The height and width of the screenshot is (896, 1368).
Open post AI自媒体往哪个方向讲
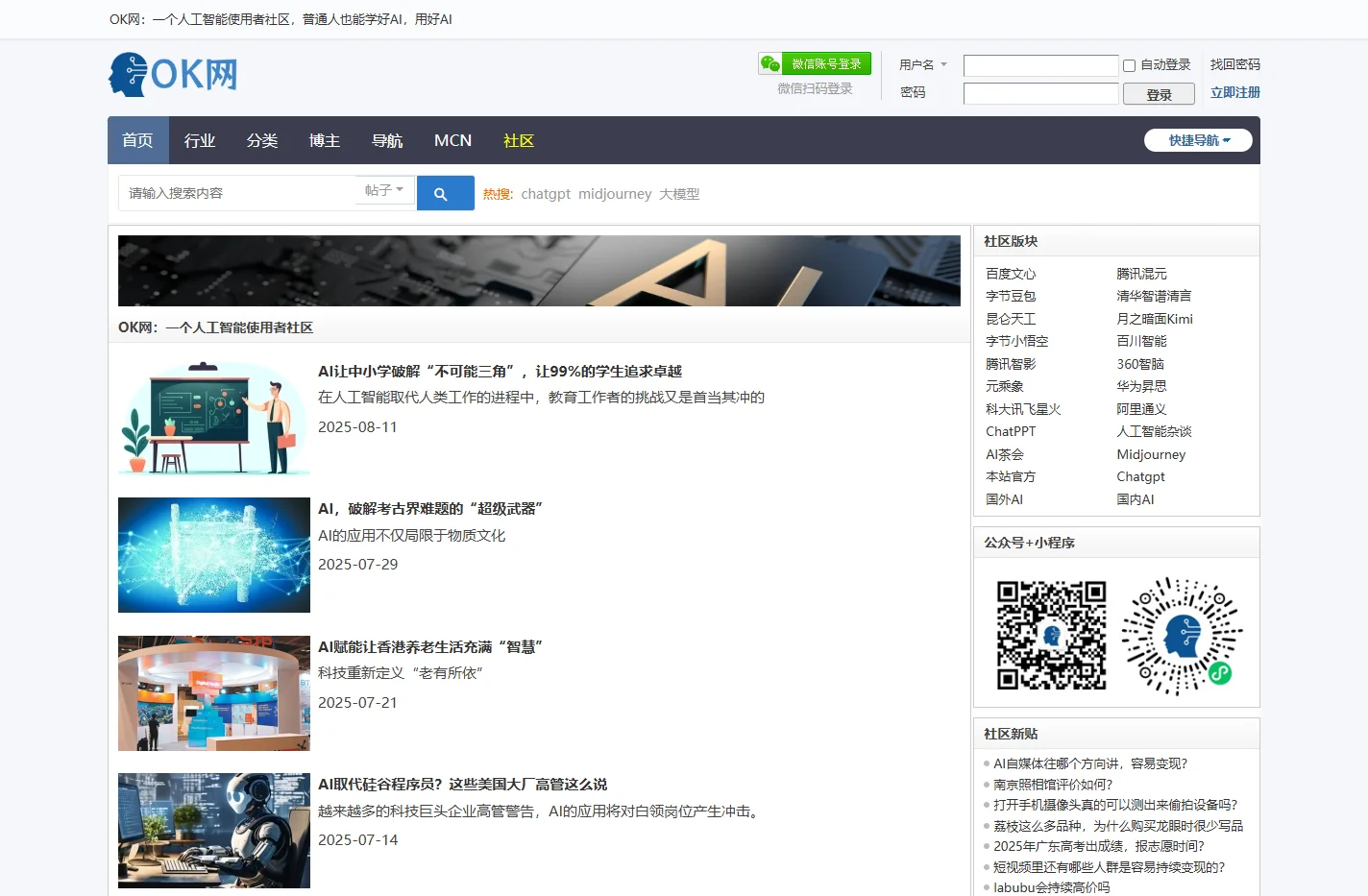[x=1090, y=763]
